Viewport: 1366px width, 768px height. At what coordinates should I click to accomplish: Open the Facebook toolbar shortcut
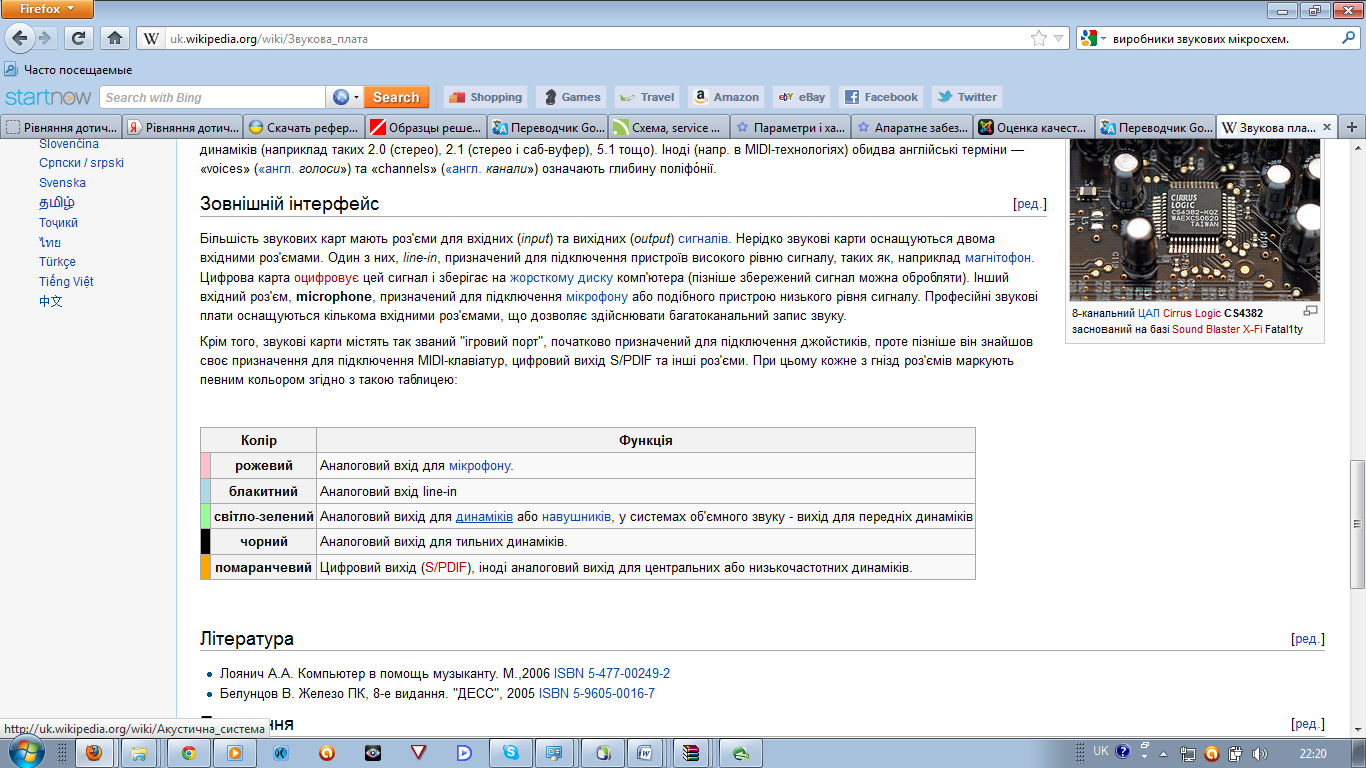(x=881, y=97)
